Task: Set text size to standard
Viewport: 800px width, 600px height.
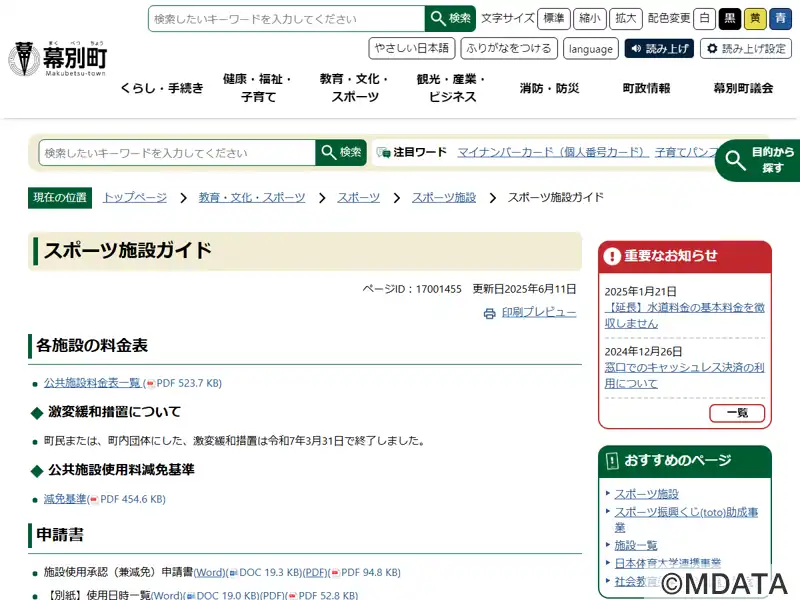Action: coord(554,18)
